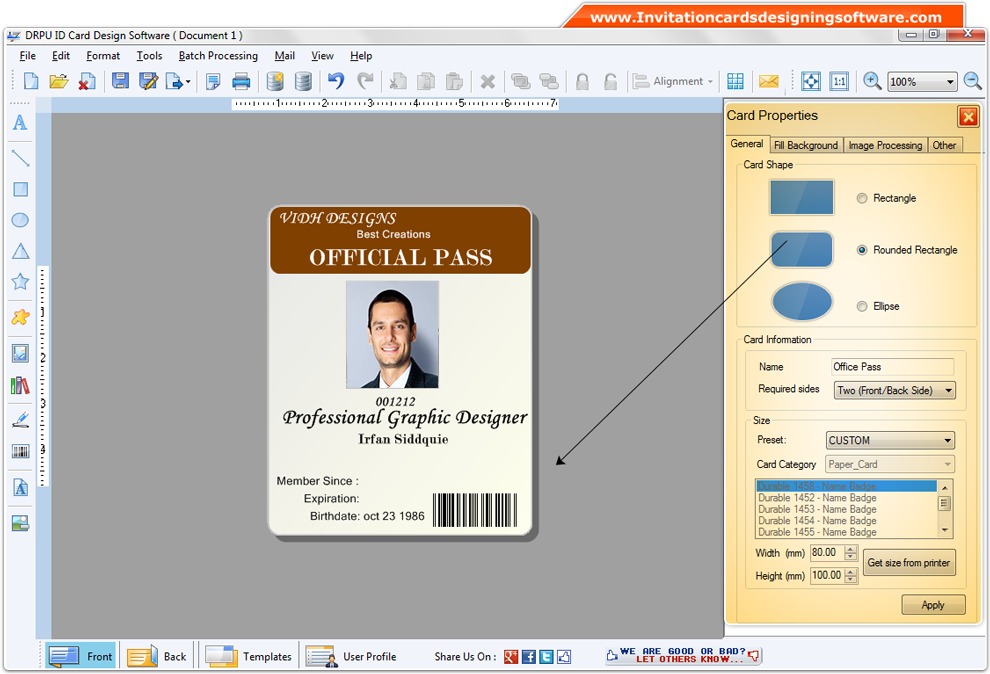Select the Rectangle shape tool
Screen dimensions: 990x674
20,189
